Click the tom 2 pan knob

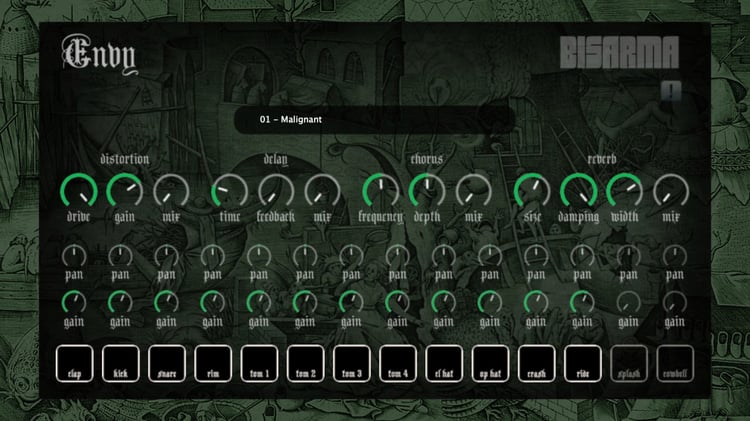[x=305, y=256]
